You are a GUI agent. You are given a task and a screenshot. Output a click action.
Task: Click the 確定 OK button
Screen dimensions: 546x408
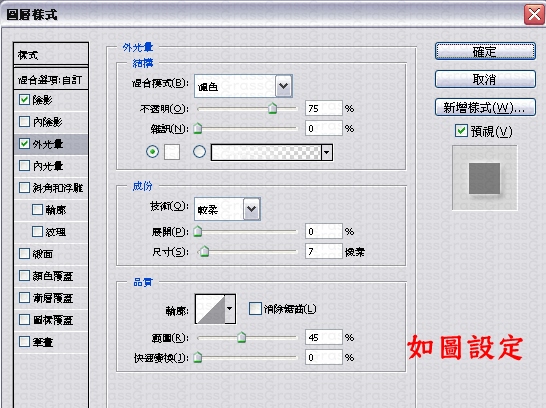tap(485, 52)
